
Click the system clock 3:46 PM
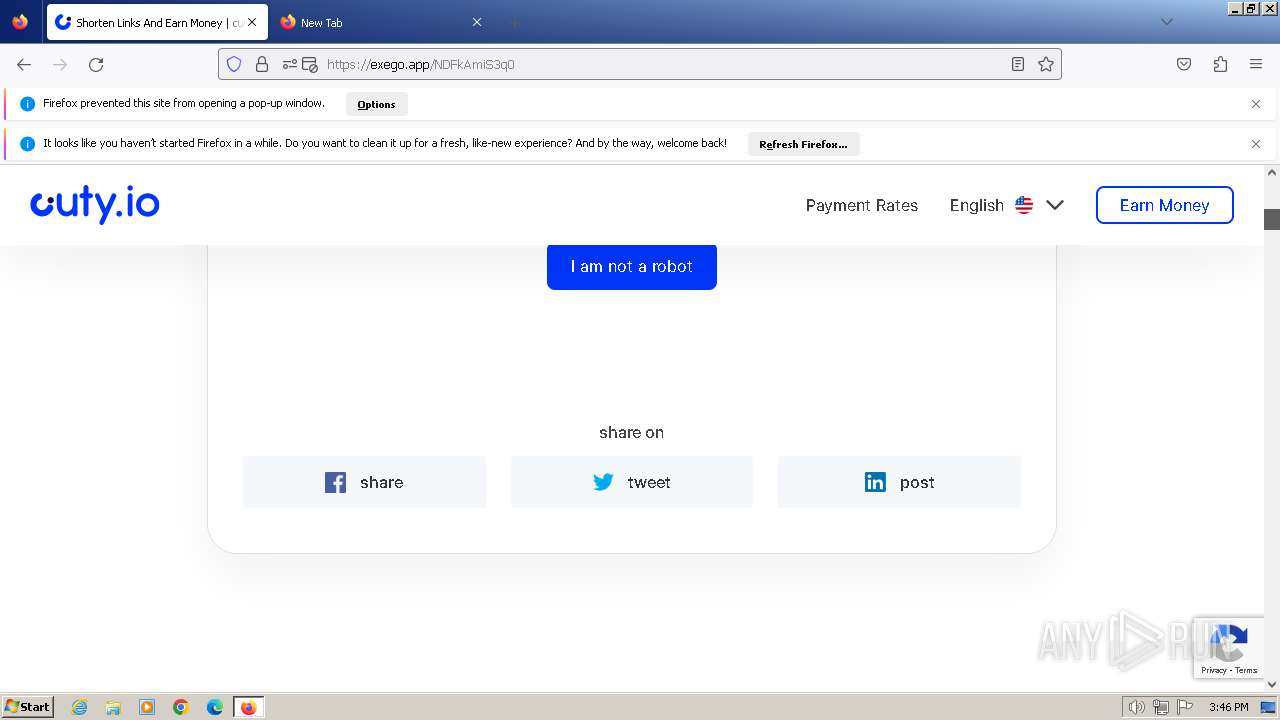coord(1228,707)
